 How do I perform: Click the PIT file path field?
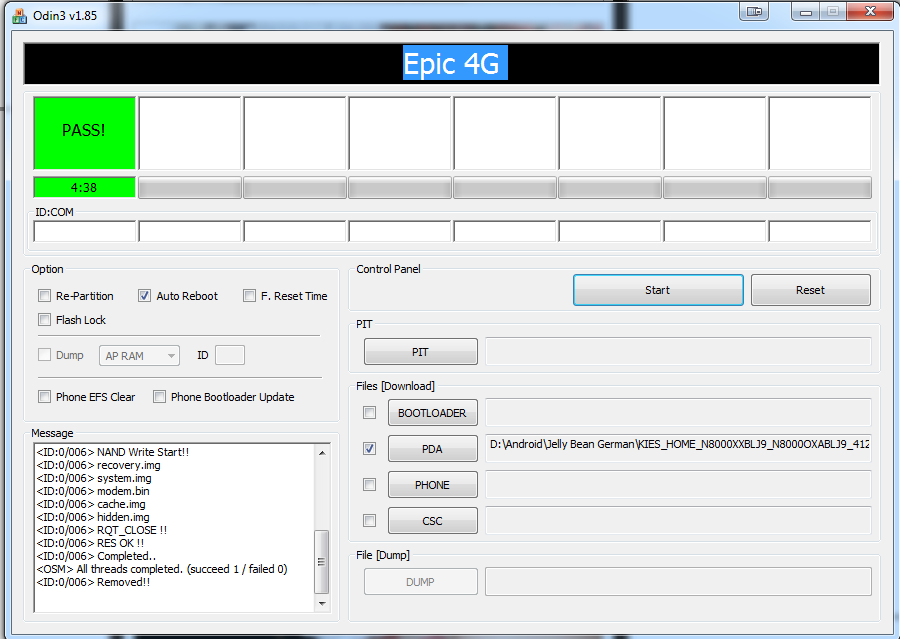pos(678,351)
